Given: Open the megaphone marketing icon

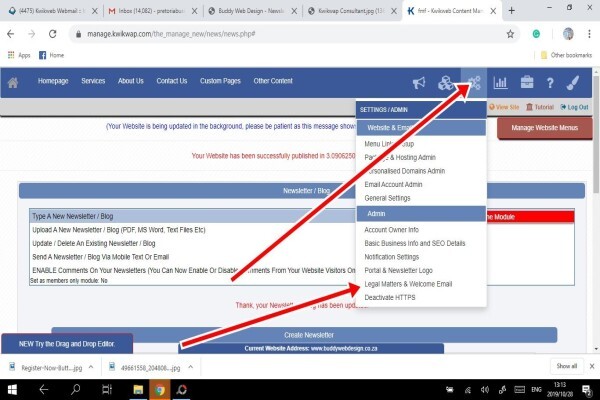Looking at the screenshot, I should click(x=419, y=82).
